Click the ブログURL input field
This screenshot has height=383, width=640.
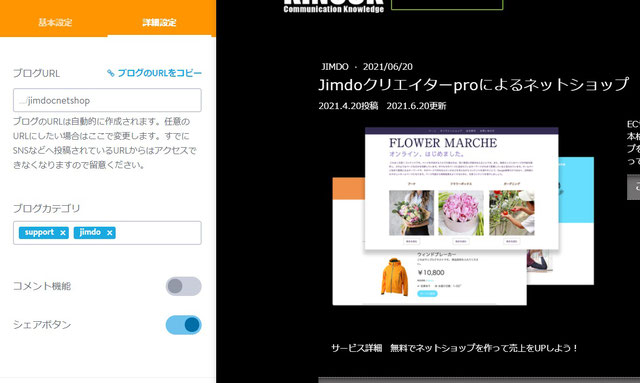pyautogui.click(x=107, y=100)
